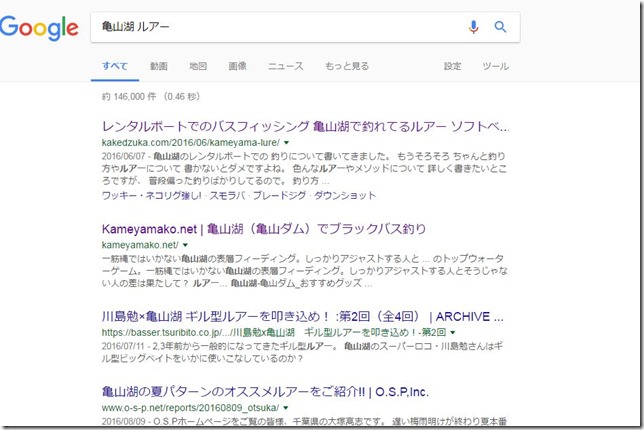This screenshot has height=430, width=644.
Task: Open the Kameyamako.net result title
Action: 264,229
